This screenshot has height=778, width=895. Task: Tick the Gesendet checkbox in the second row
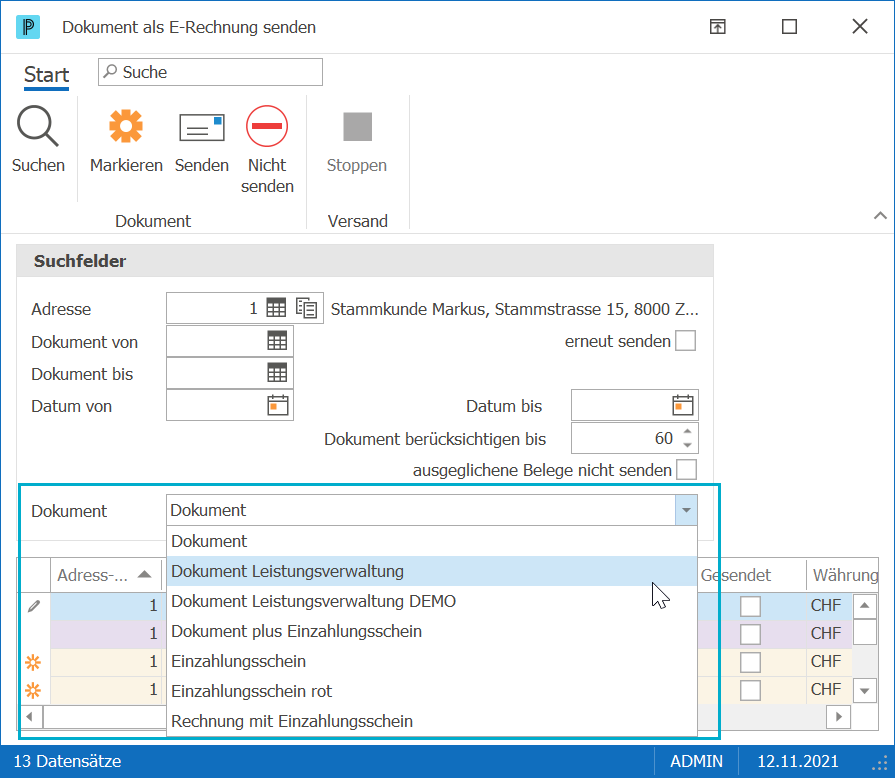click(x=750, y=634)
